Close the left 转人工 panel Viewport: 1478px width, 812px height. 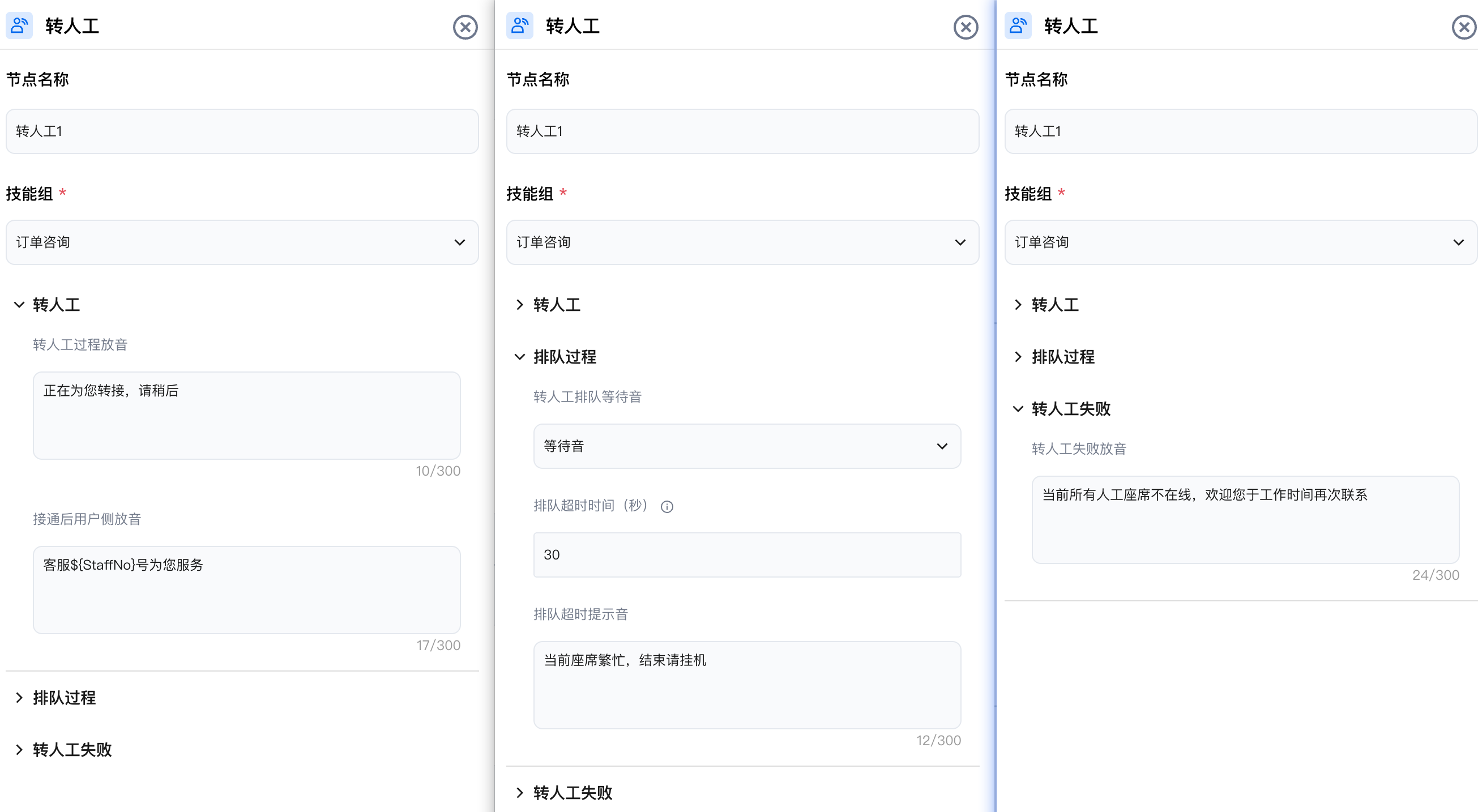pos(465,27)
